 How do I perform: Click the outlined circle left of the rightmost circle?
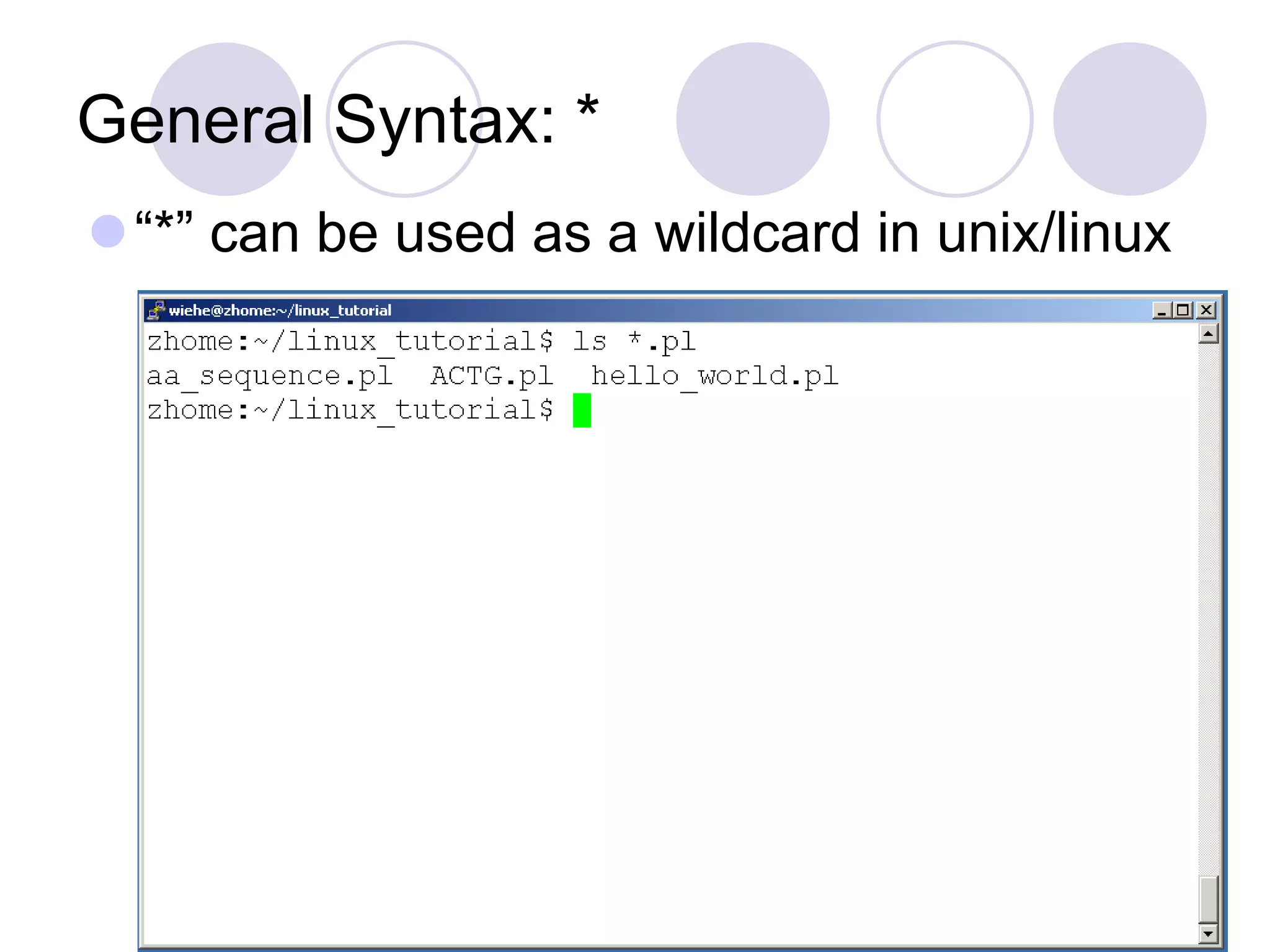[x=954, y=119]
